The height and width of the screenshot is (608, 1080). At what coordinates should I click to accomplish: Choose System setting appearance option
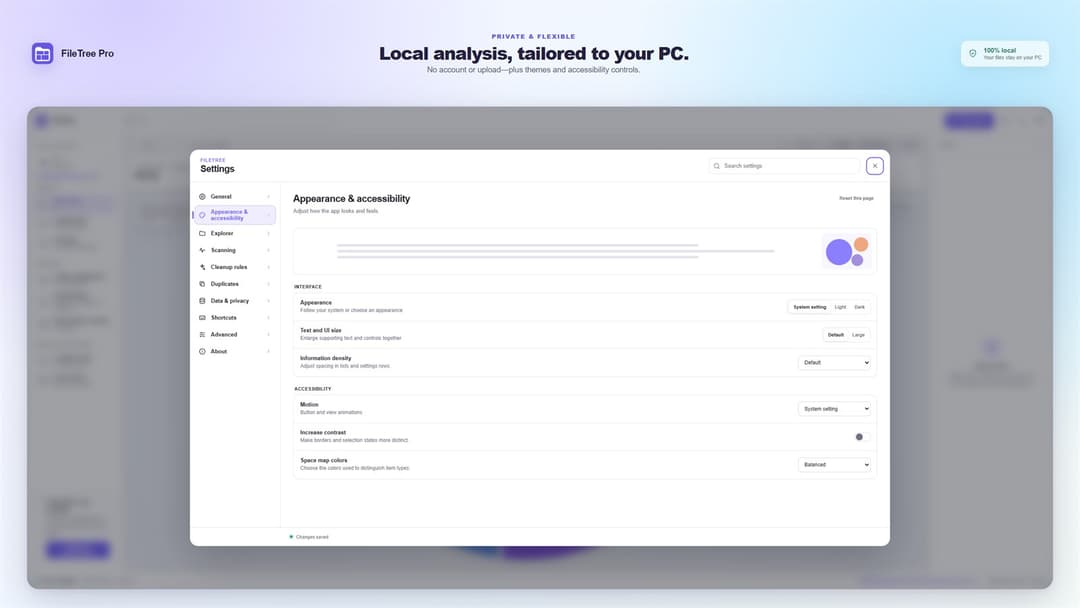pyautogui.click(x=809, y=307)
